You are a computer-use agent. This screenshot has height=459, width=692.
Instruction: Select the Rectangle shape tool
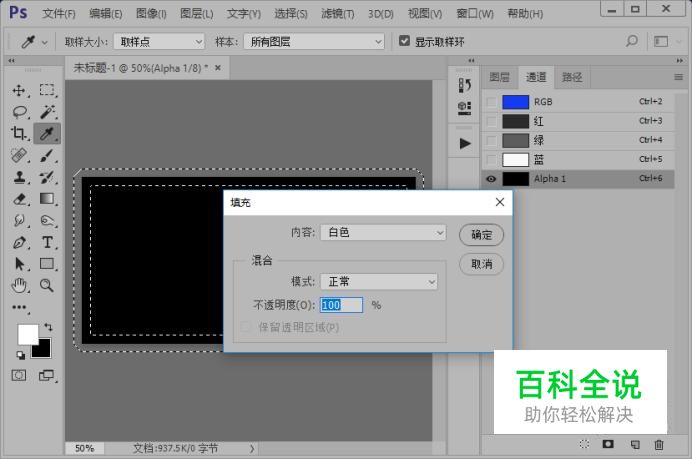coord(47,263)
